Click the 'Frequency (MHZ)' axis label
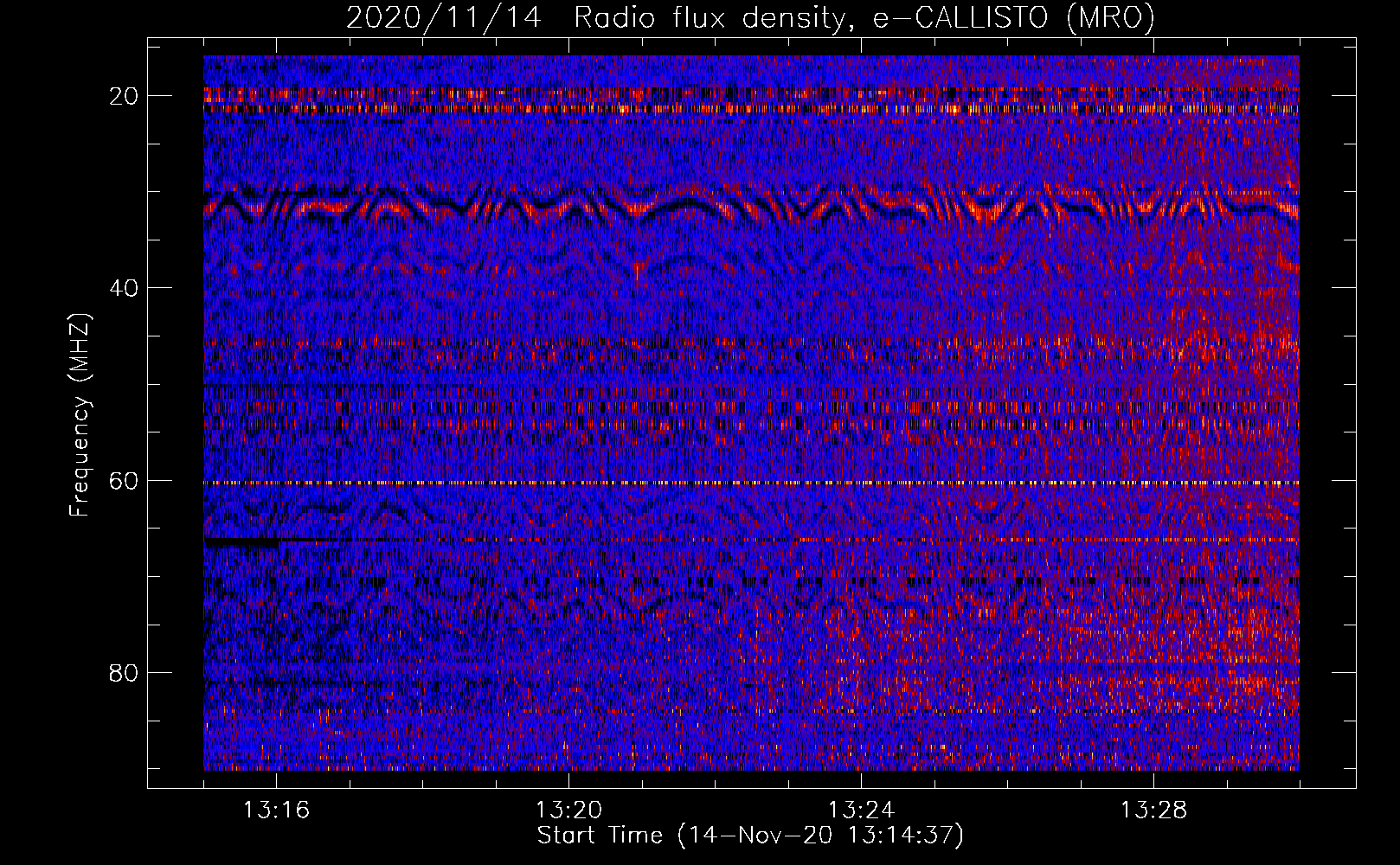This screenshot has height=865, width=1400. (x=80, y=415)
